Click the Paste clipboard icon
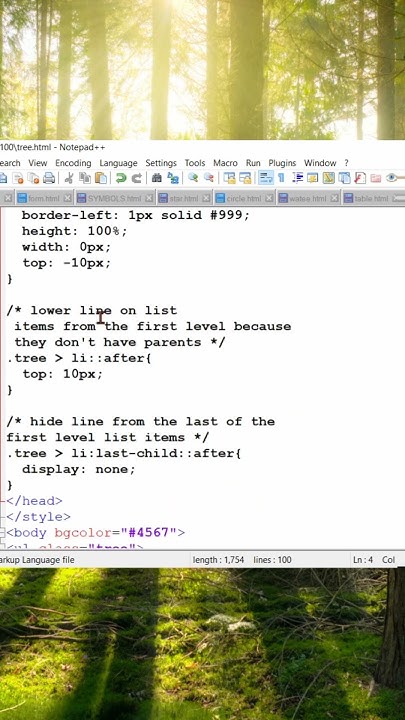Screen dimensions: 405x720 101,178
